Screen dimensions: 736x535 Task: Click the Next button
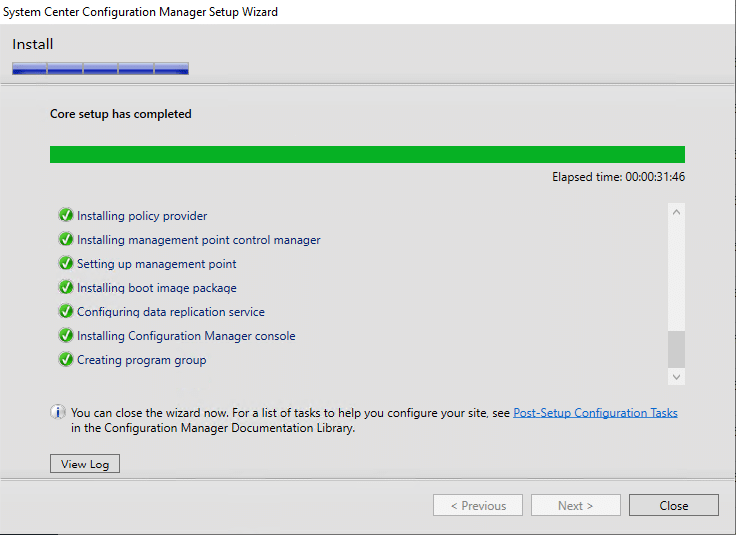click(x=575, y=506)
